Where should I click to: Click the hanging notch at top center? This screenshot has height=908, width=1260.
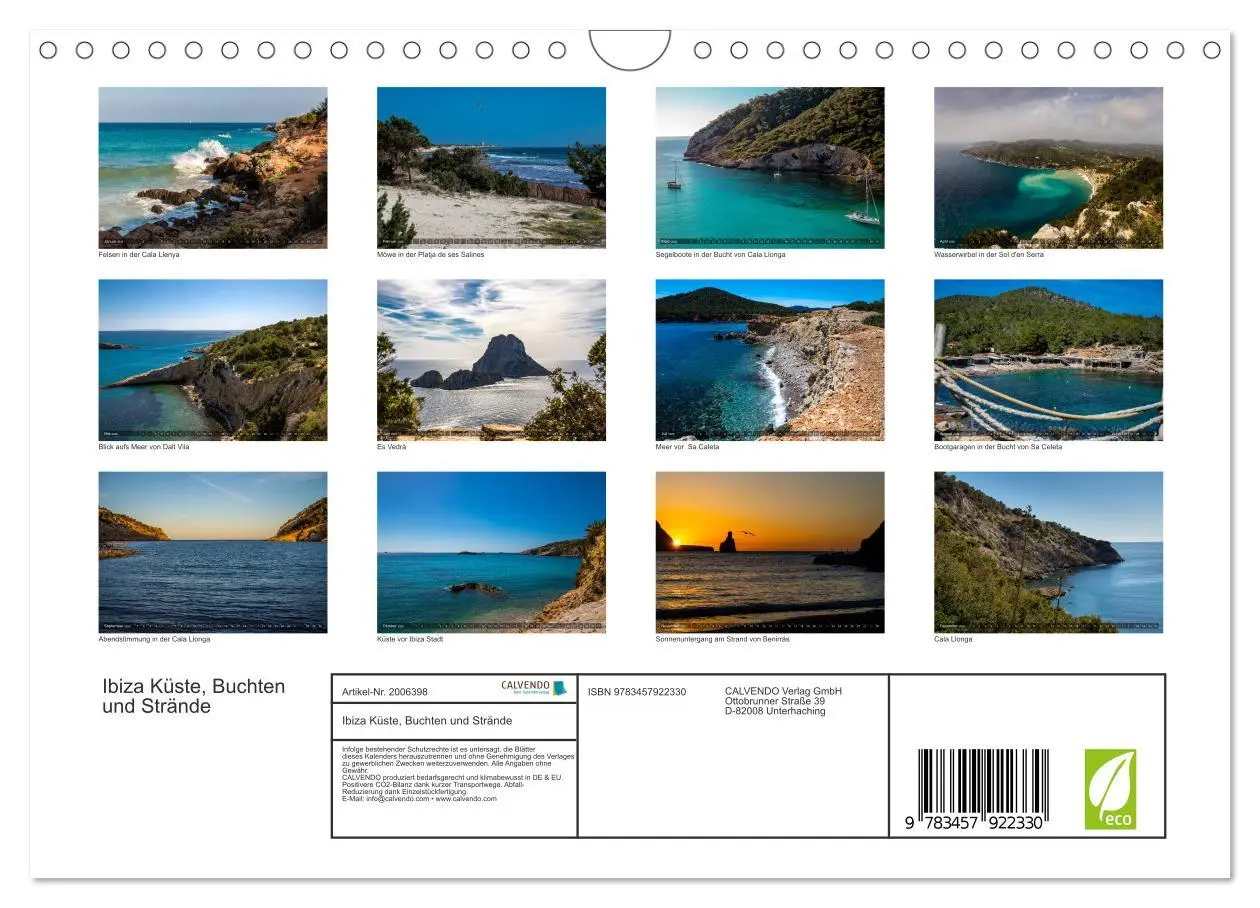tap(630, 49)
